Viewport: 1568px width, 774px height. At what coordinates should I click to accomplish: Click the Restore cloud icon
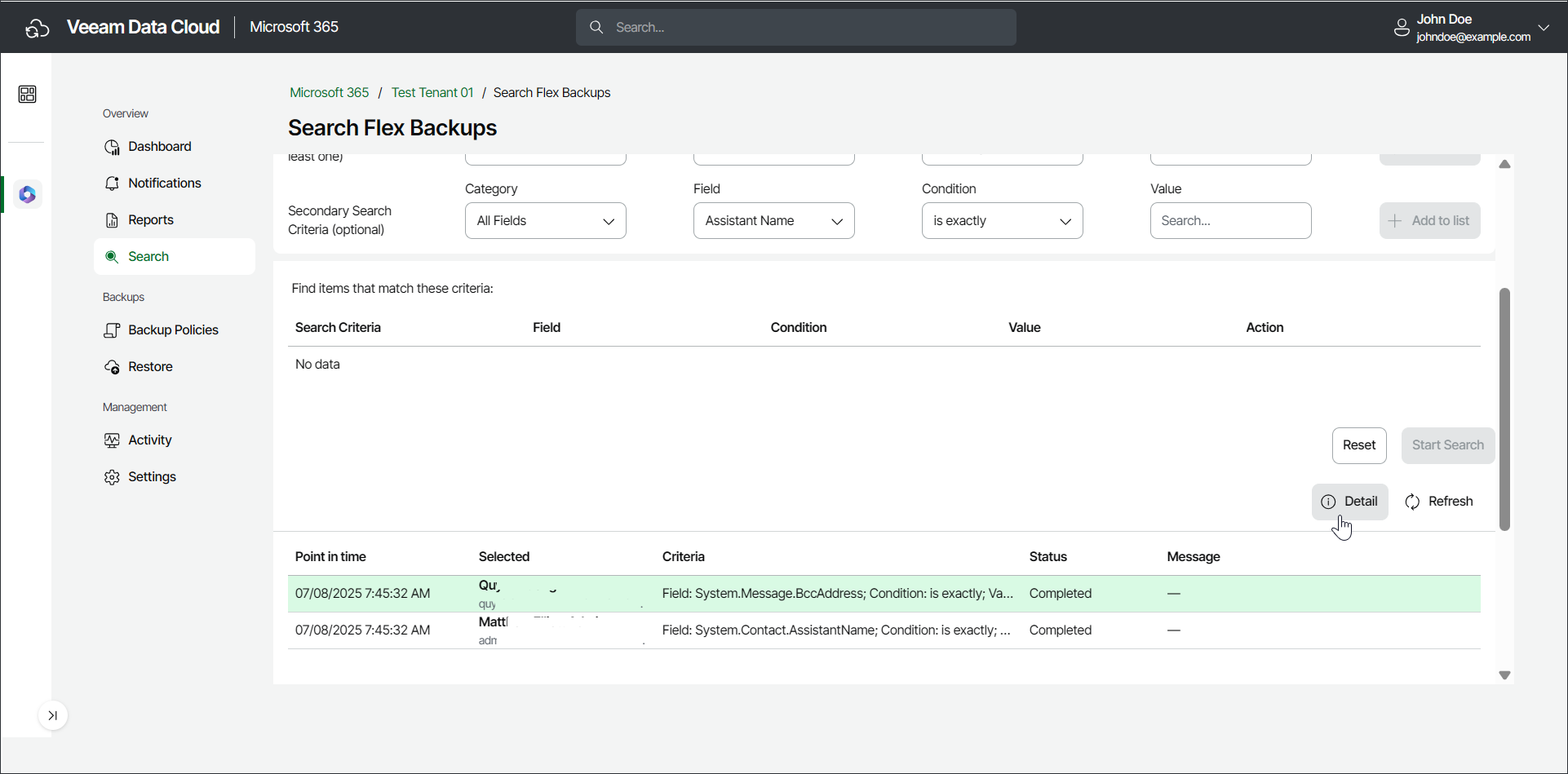click(x=112, y=367)
